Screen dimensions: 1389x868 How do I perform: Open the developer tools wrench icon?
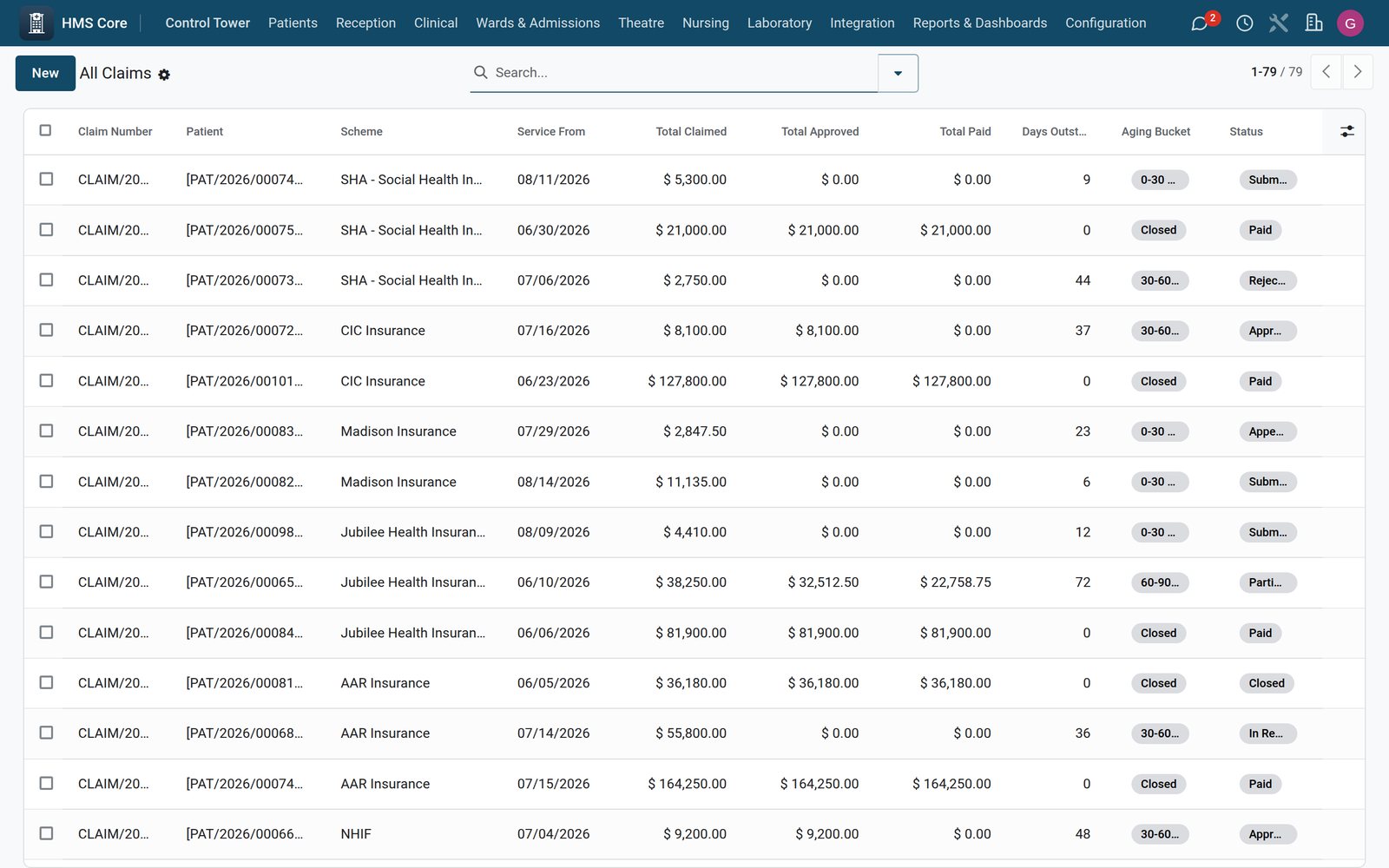(1279, 23)
